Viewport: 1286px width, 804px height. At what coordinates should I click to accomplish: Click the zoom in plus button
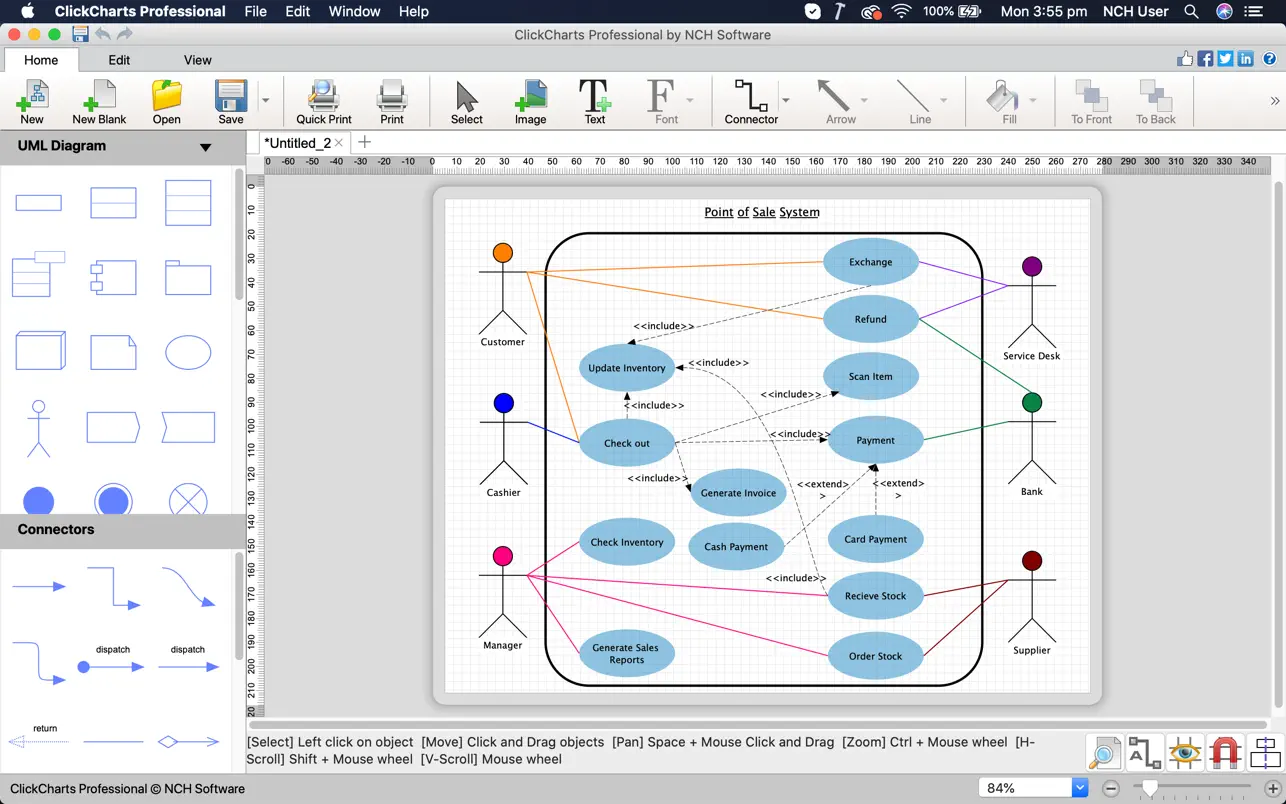click(1272, 789)
